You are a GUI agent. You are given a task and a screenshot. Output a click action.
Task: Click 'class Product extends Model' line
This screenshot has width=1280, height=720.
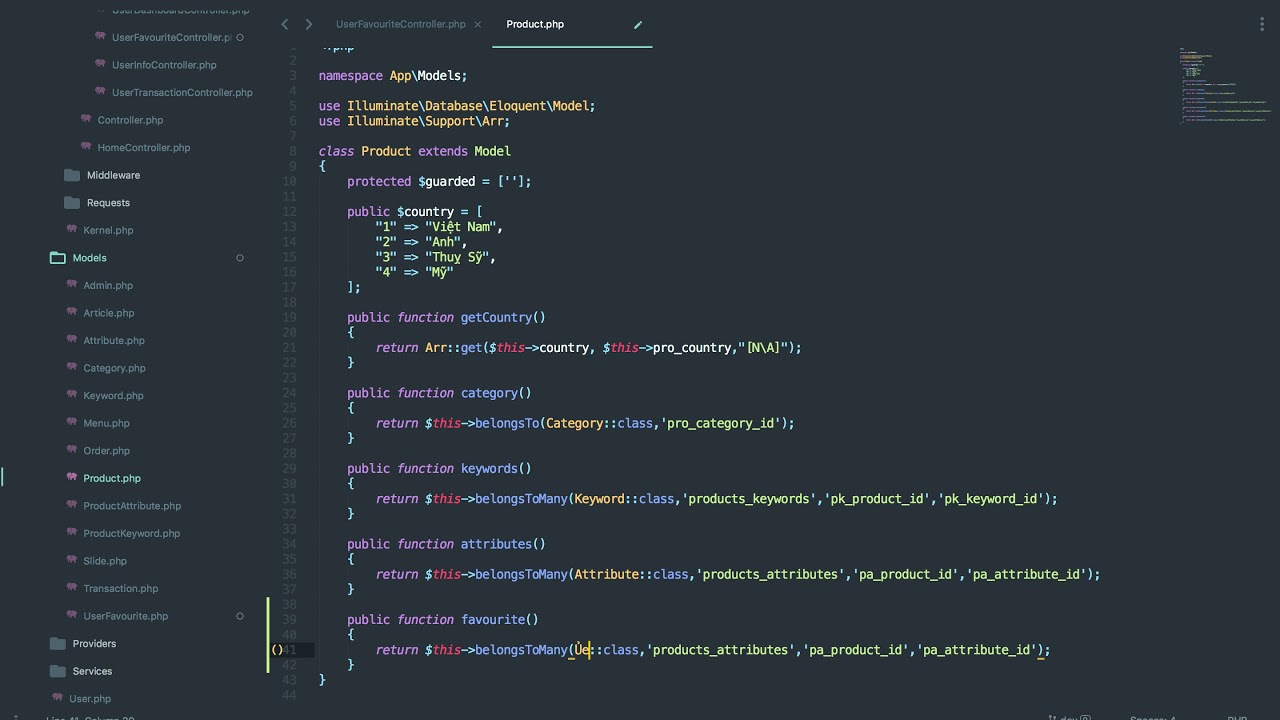pyautogui.click(x=415, y=151)
